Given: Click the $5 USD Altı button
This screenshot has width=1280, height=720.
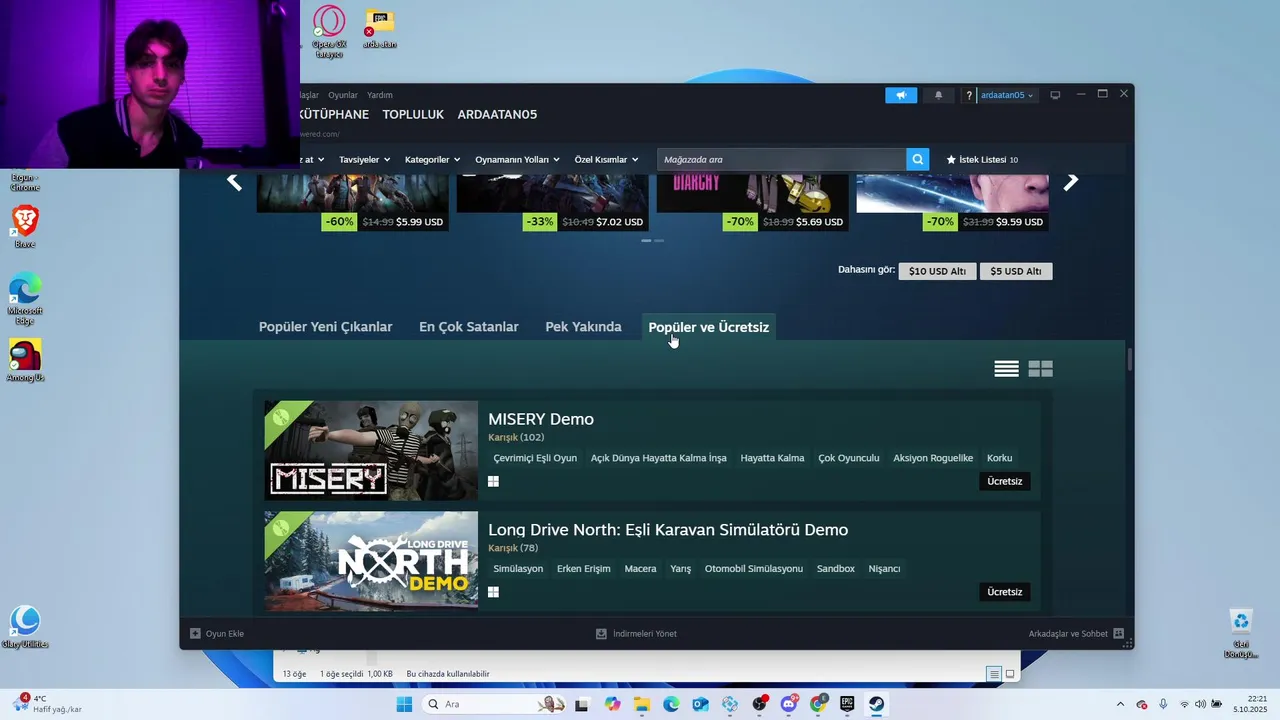Looking at the screenshot, I should pyautogui.click(x=1016, y=271).
